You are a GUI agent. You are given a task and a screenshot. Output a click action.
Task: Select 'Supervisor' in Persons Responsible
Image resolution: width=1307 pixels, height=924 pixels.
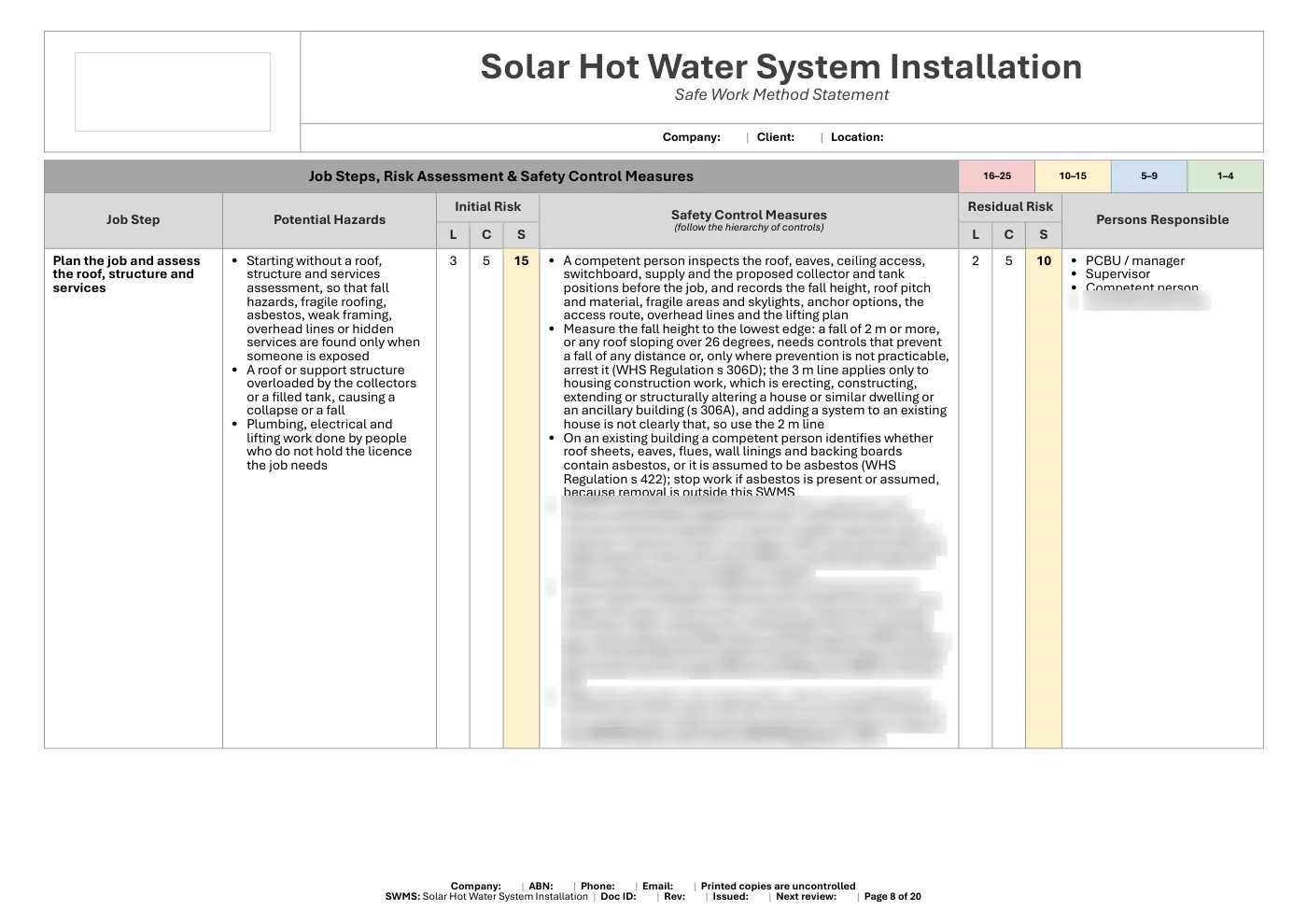click(x=1117, y=274)
